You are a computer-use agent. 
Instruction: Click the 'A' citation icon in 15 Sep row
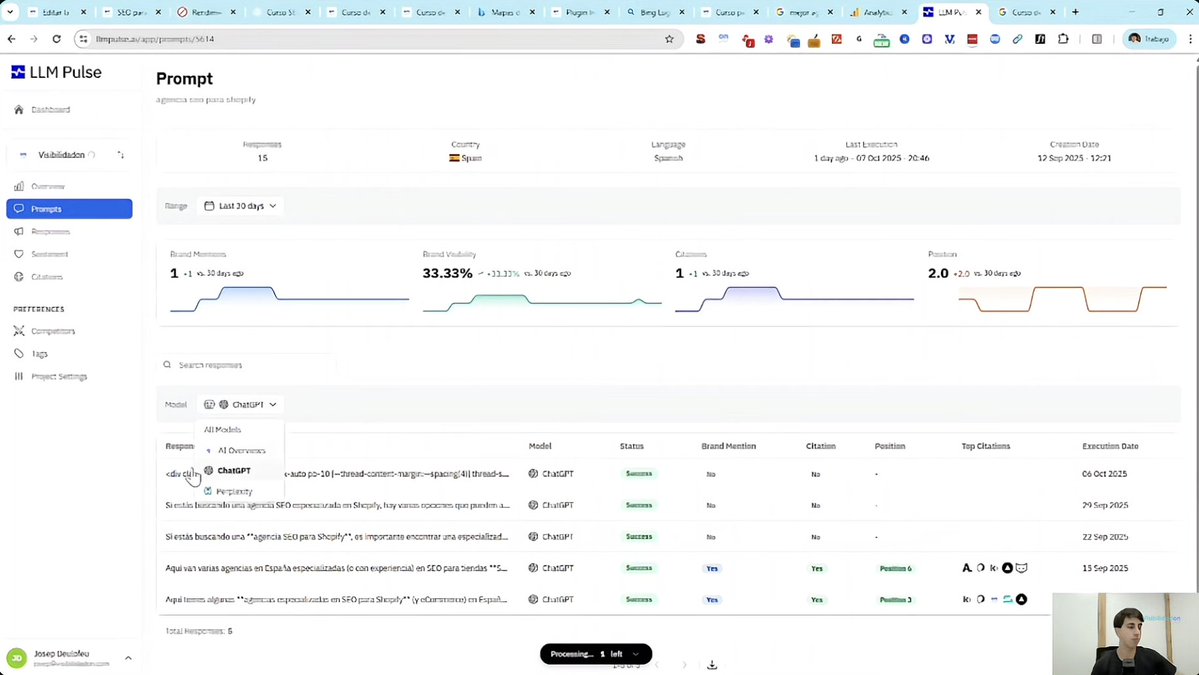967,568
